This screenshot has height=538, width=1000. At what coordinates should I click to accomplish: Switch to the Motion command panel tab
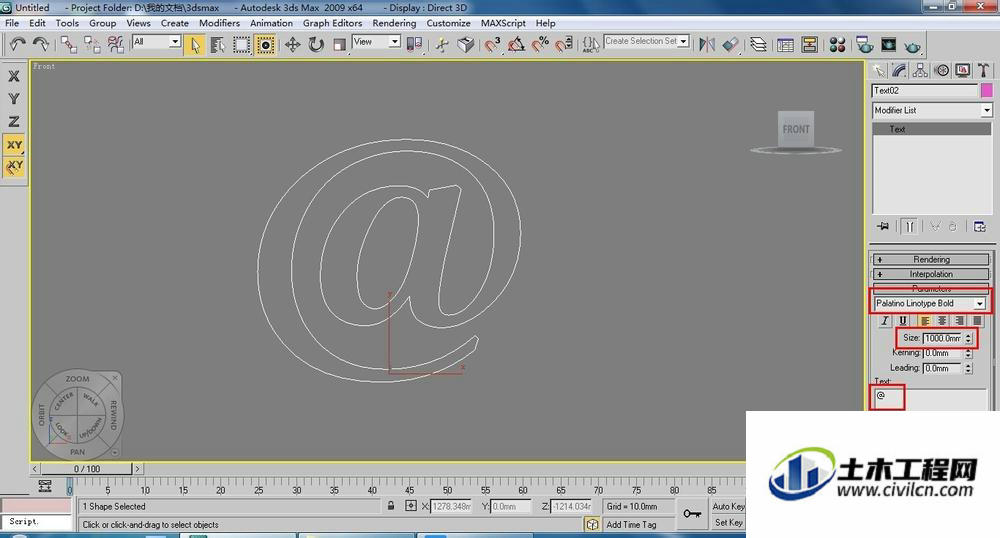942,70
